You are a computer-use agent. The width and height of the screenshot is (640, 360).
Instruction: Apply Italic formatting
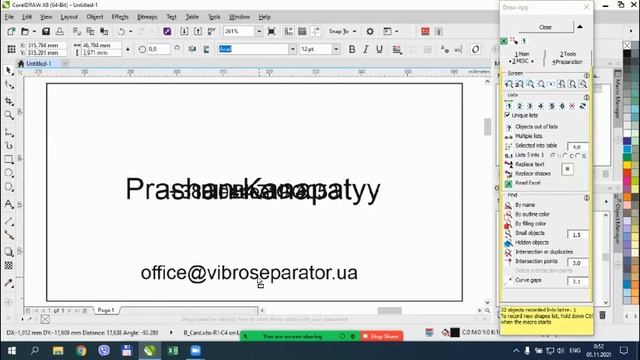[x=366, y=49]
